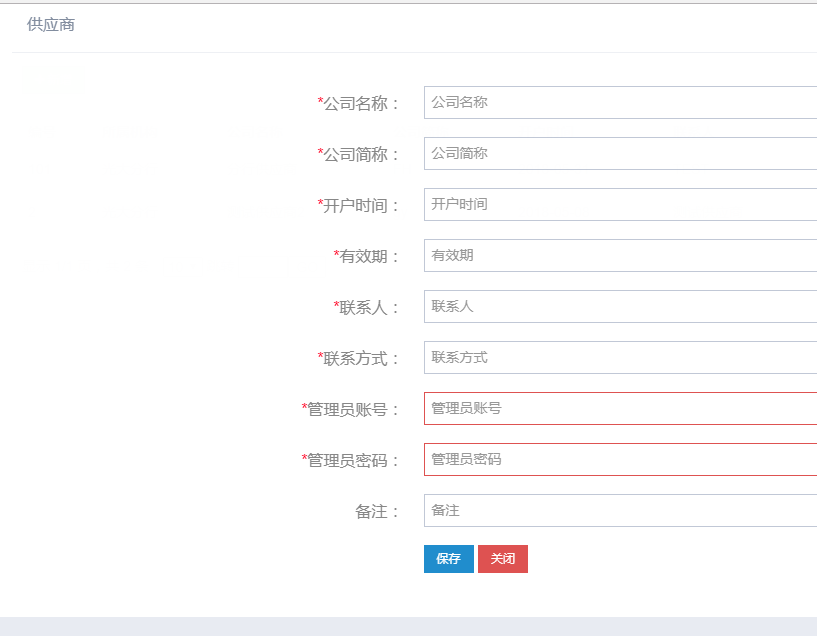The height and width of the screenshot is (636, 817).
Task: Select the red-outlined 管理员账号 field
Action: [621, 409]
